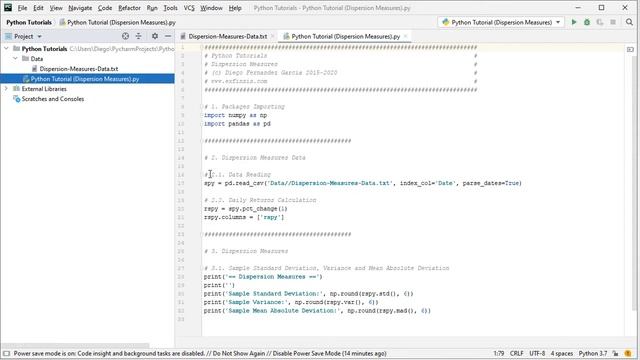Collapse the Python Tutorials root folder arrow
Image resolution: width=640 pixels, height=360 pixels.
(x=6, y=49)
